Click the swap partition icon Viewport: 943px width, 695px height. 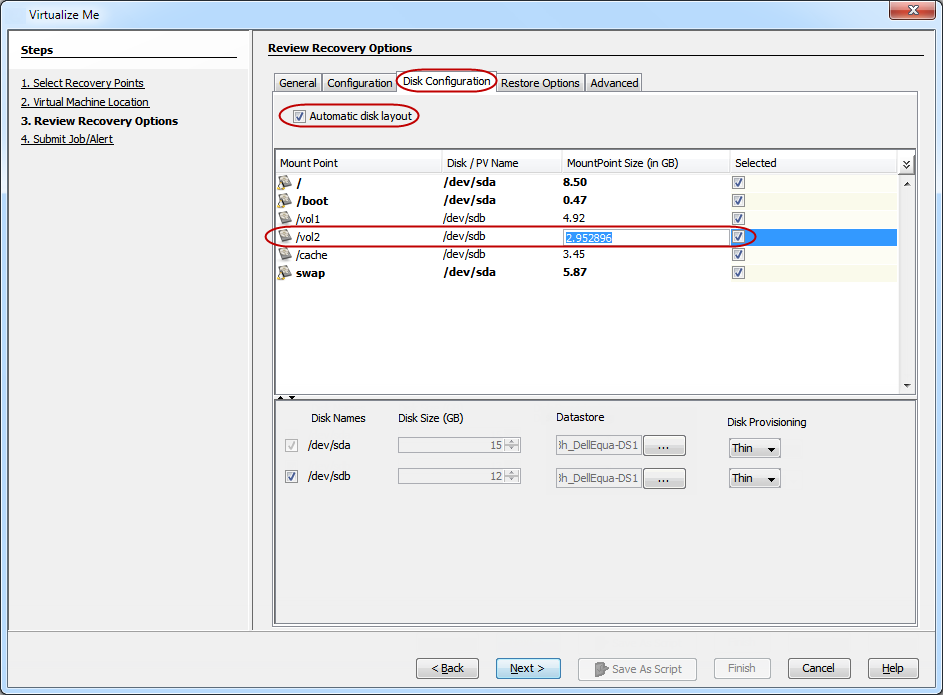285,273
